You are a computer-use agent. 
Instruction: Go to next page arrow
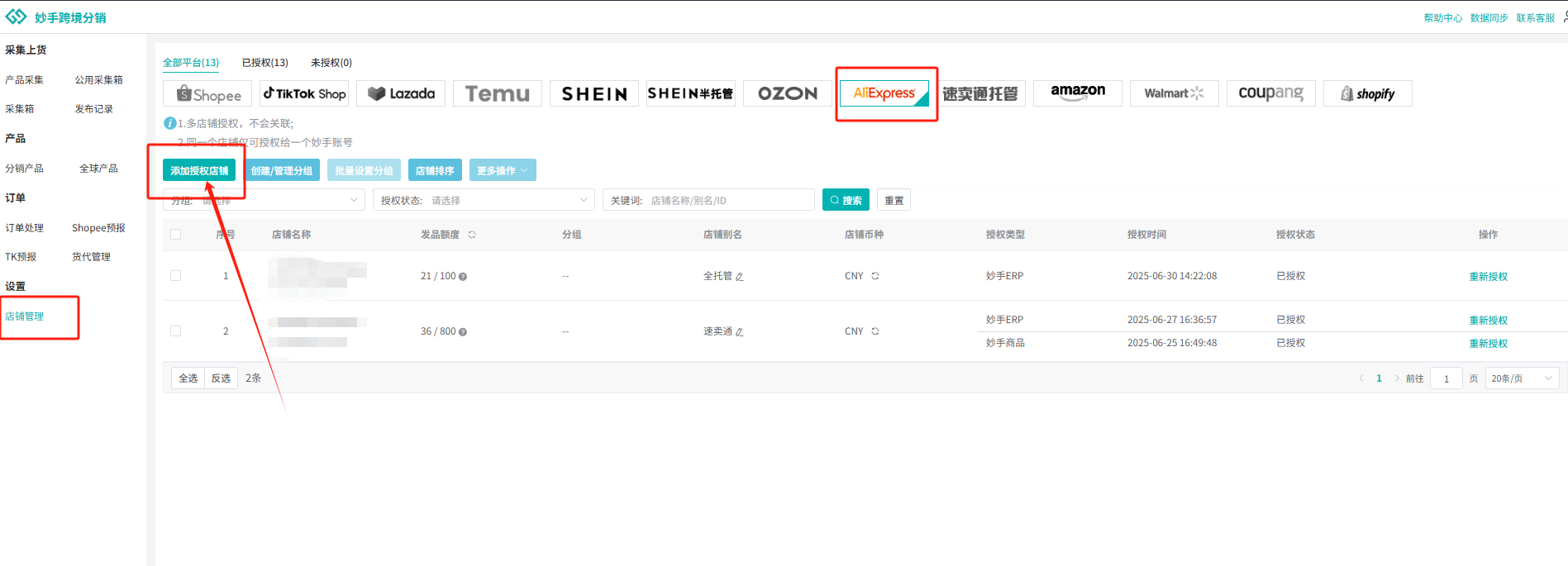pos(1397,378)
